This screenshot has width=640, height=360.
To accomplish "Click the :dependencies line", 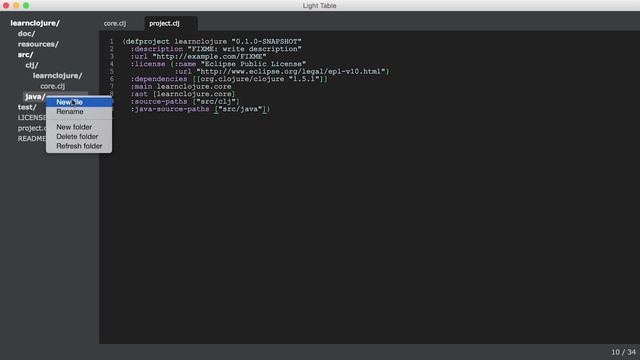I will [229, 79].
